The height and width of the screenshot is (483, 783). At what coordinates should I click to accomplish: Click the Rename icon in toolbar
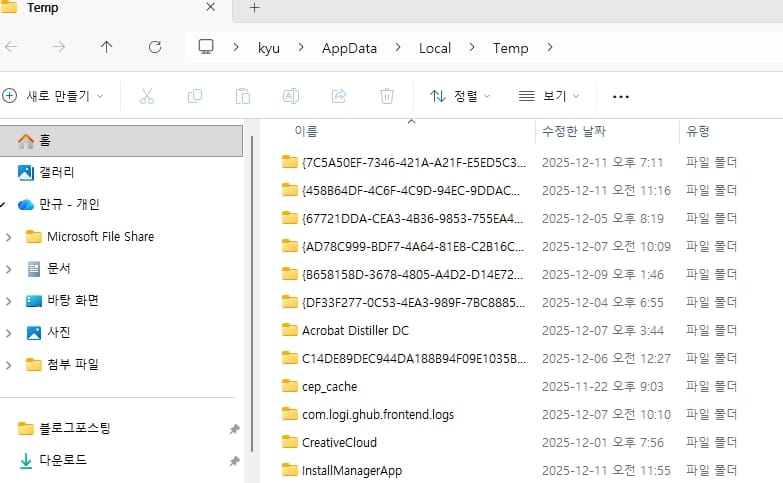point(291,96)
